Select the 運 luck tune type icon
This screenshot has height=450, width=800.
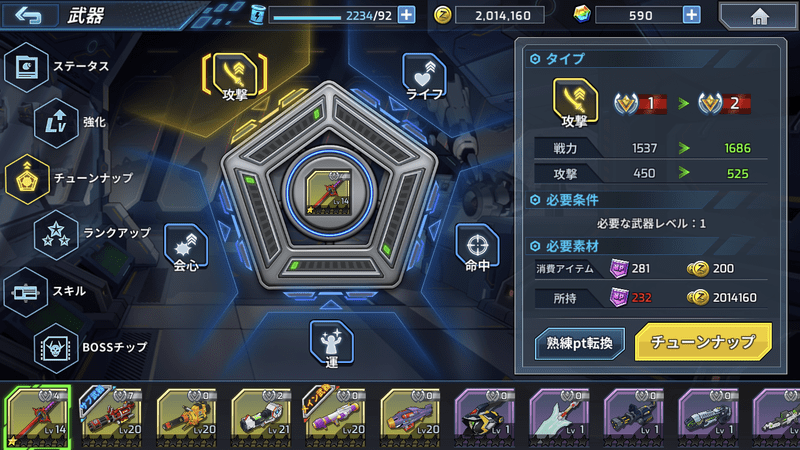[332, 344]
